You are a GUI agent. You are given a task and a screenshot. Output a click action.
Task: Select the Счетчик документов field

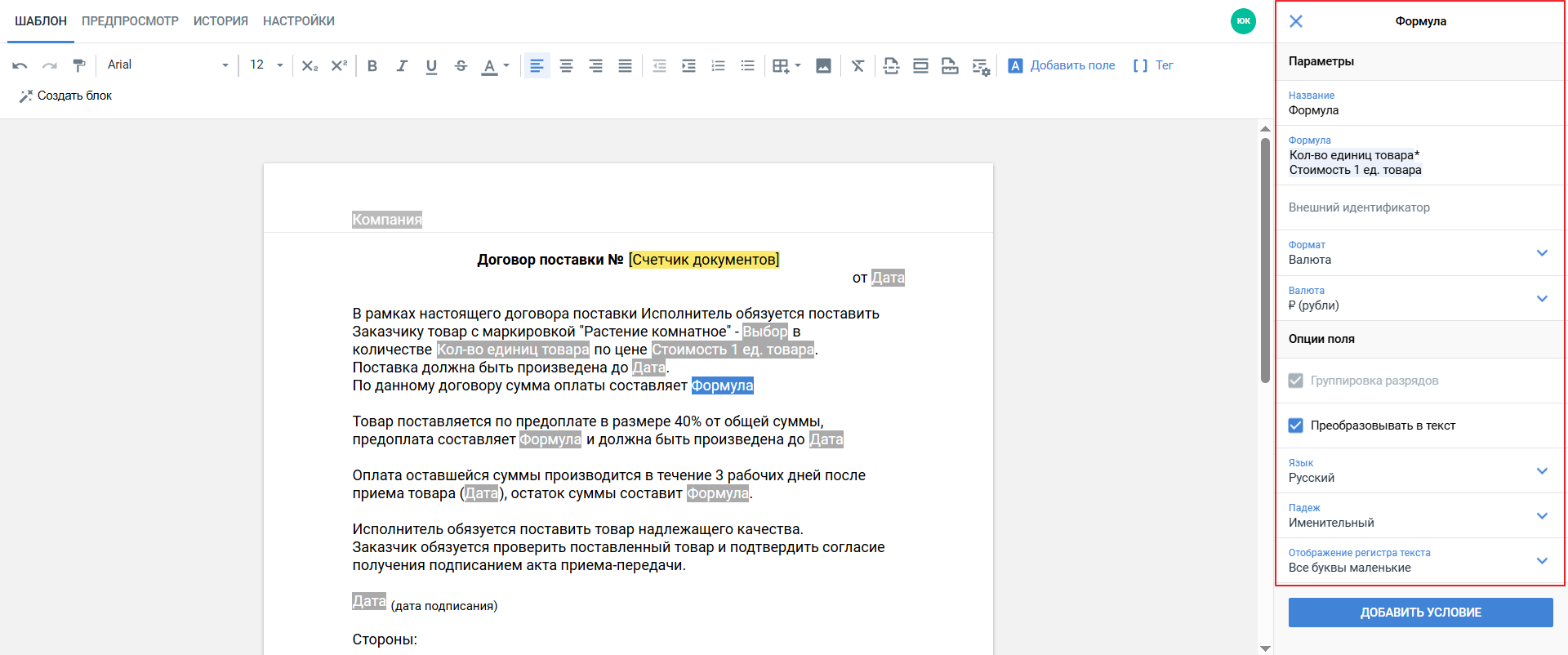tap(704, 260)
